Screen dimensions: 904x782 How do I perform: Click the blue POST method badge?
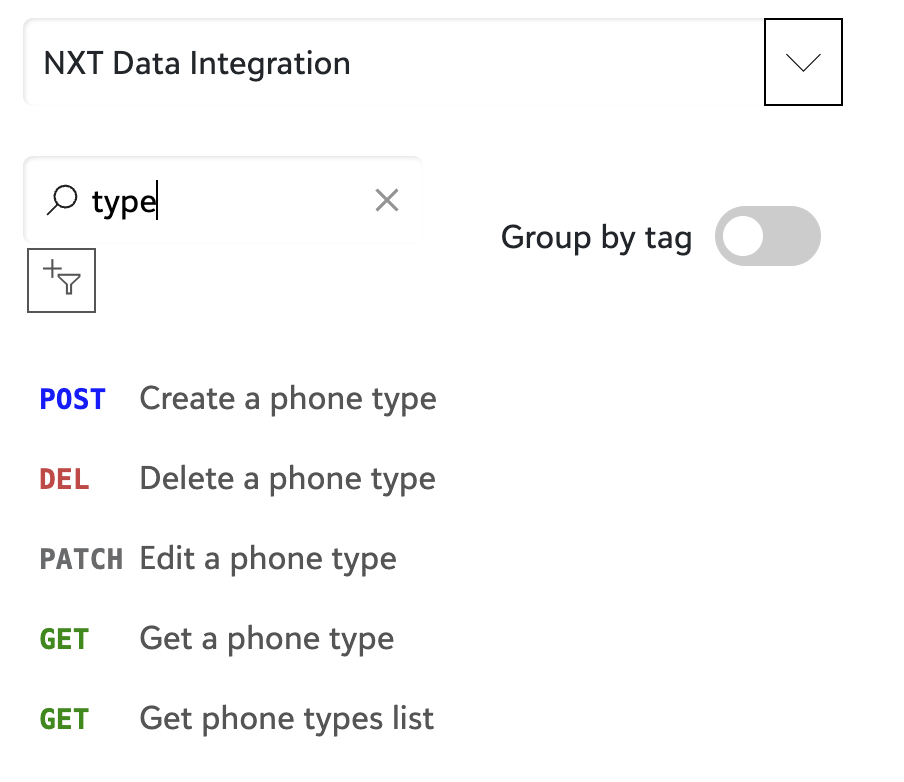pyautogui.click(x=72, y=399)
